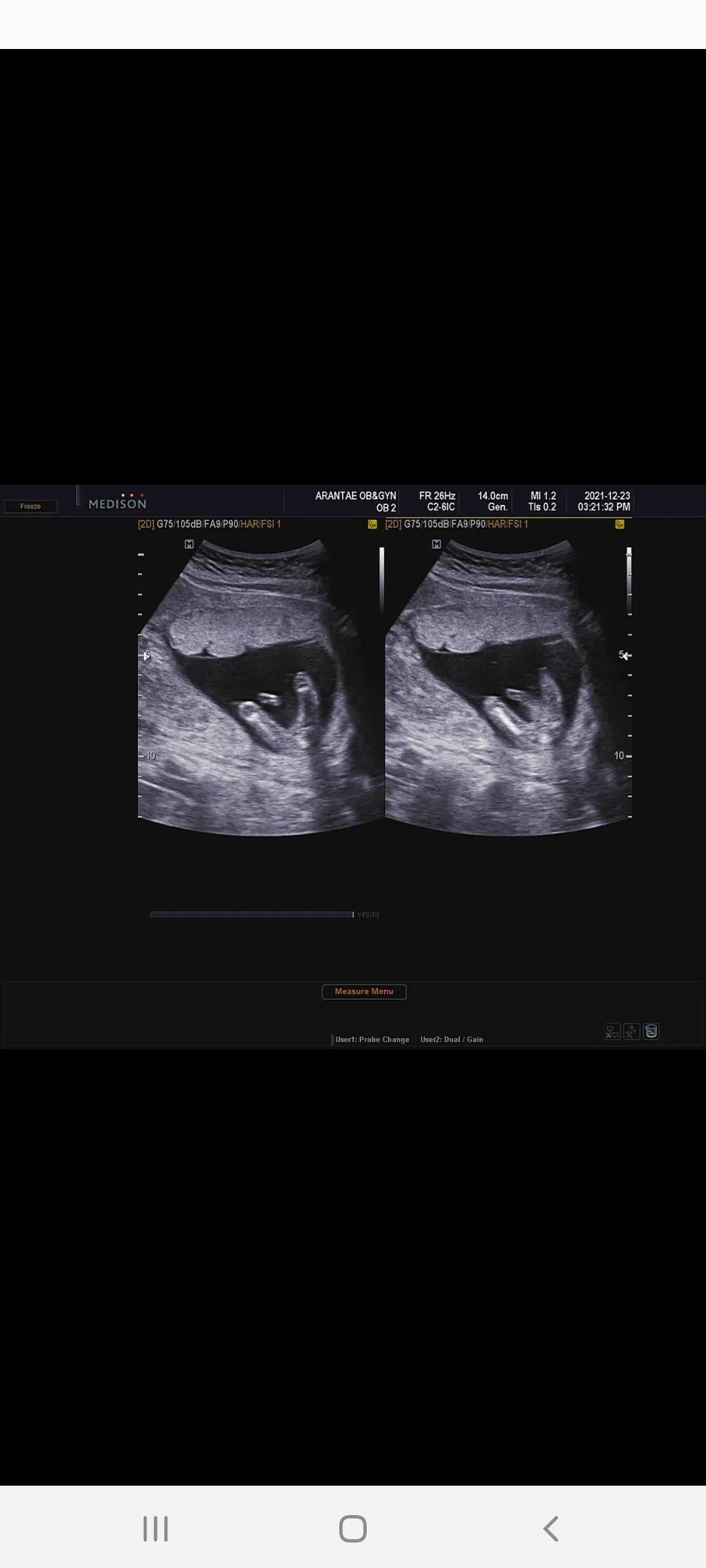Click the grayscale bar beside left image

tap(382, 580)
